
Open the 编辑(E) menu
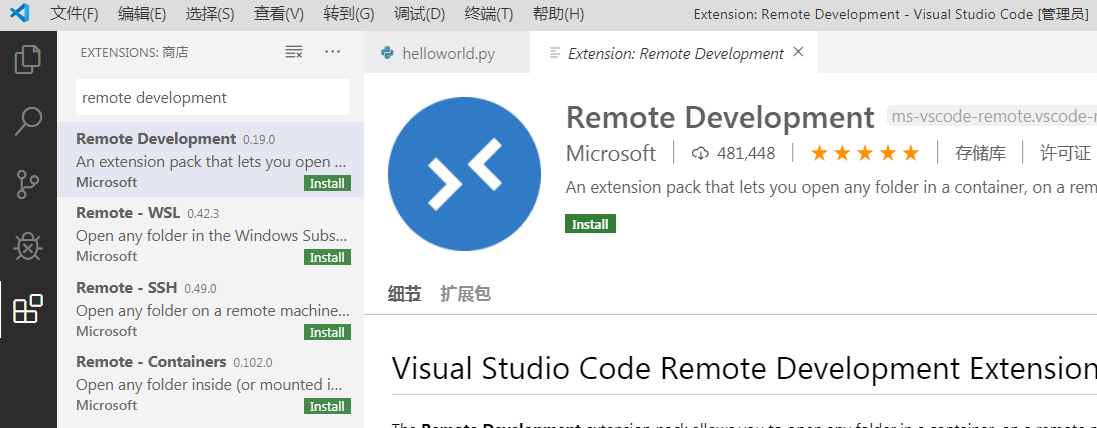[142, 14]
